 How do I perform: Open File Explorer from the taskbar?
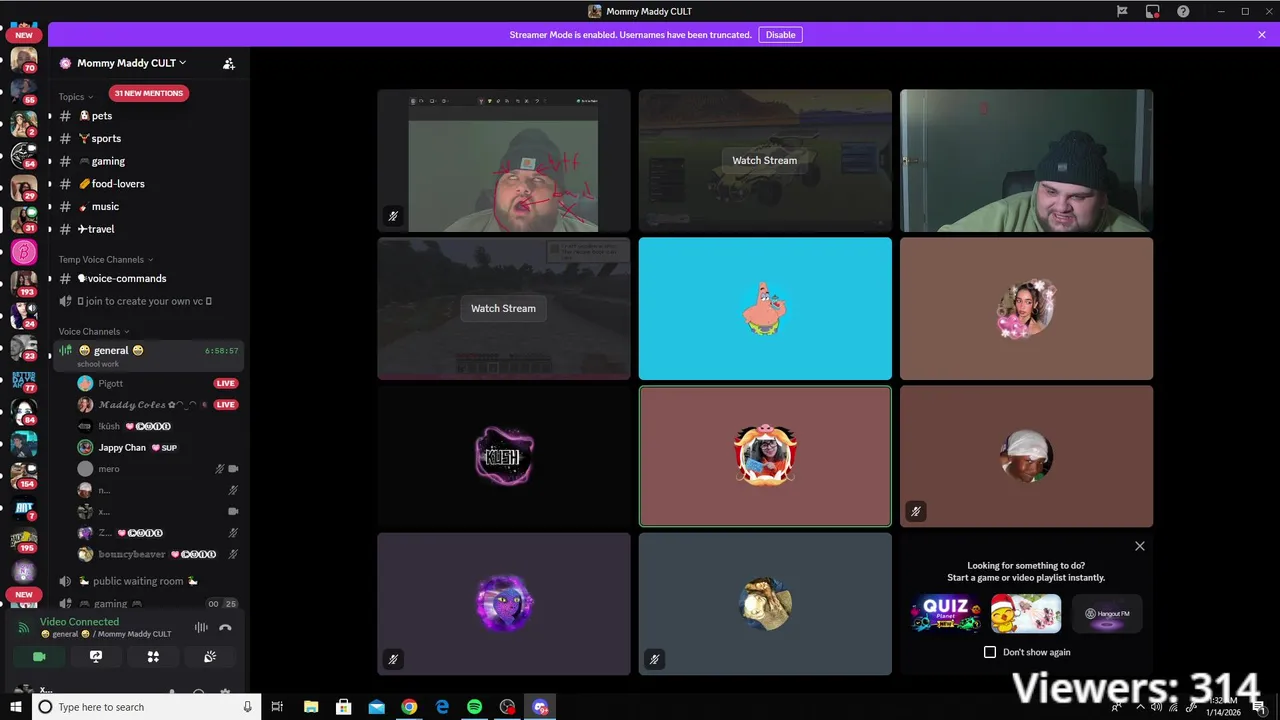310,707
